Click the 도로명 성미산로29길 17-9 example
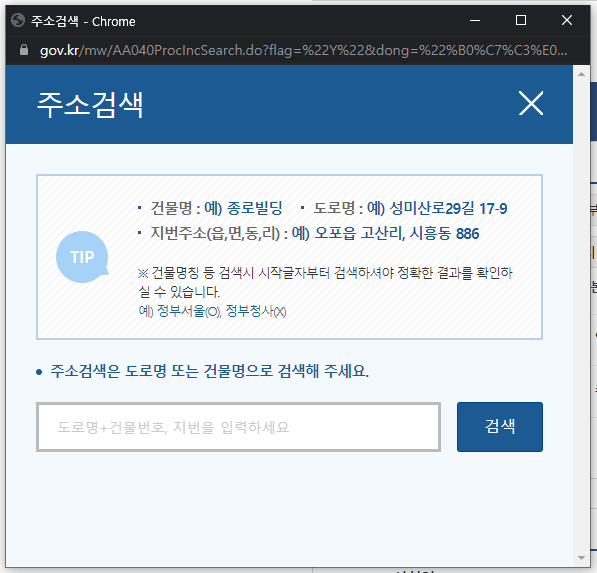Screen dimensions: 597x573 pyautogui.click(x=410, y=208)
